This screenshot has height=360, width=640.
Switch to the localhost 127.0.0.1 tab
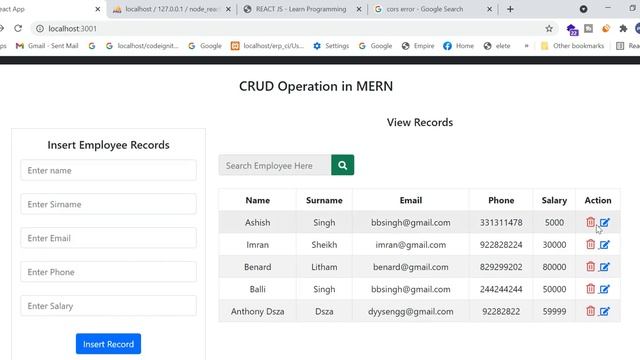[x=171, y=9]
